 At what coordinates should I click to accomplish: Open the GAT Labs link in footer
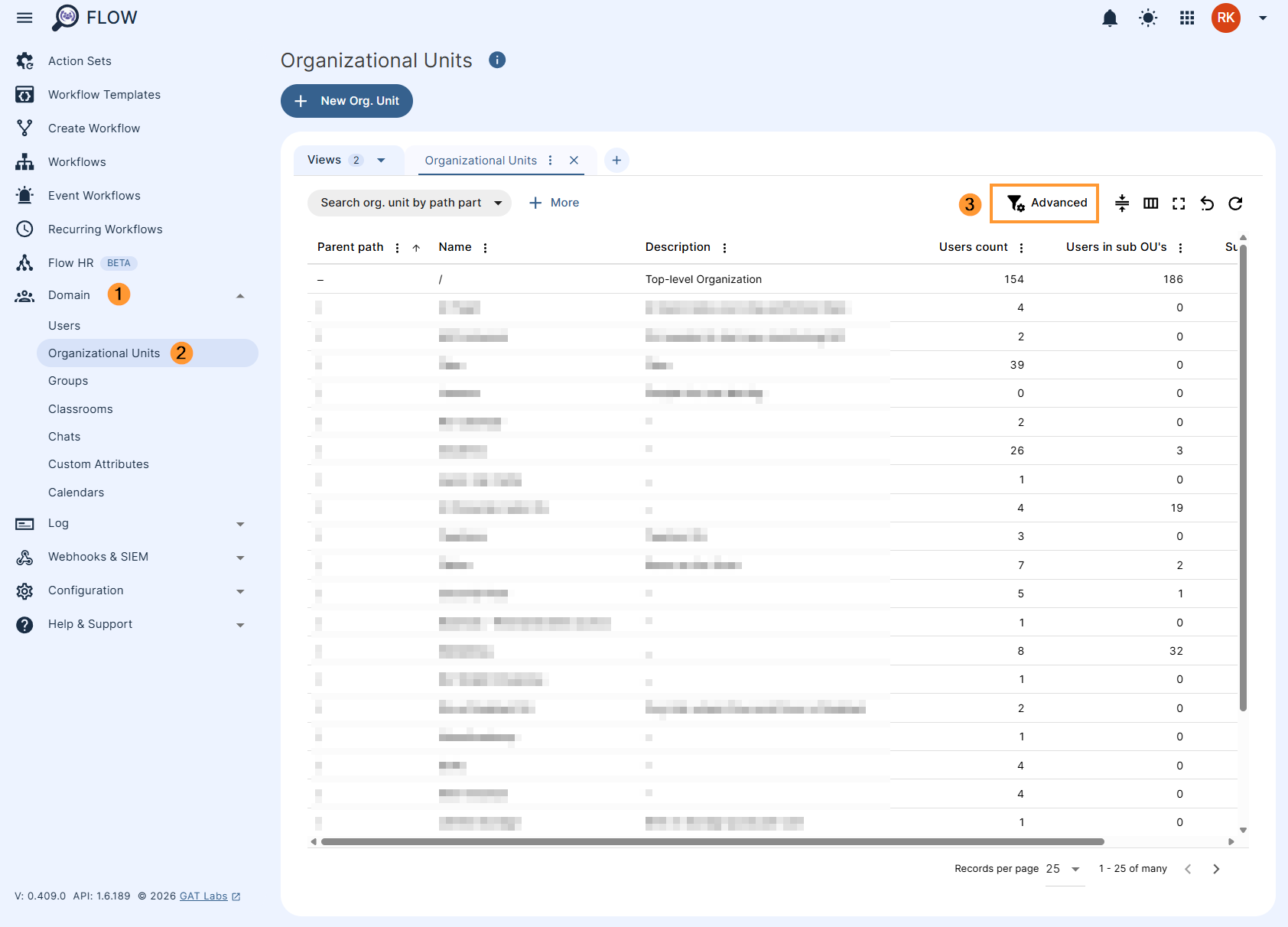[x=203, y=896]
